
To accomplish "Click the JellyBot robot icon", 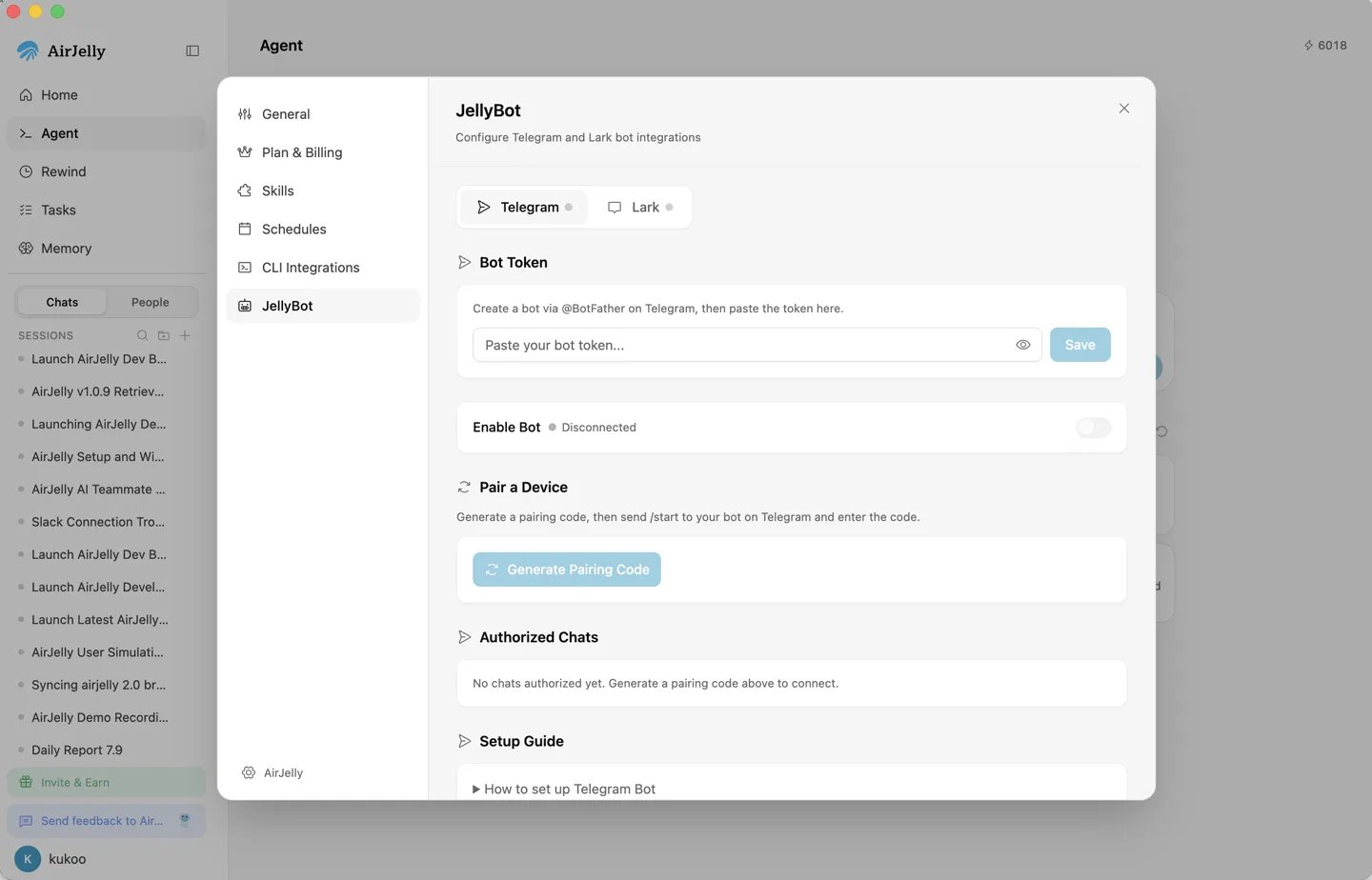I will pos(245,306).
